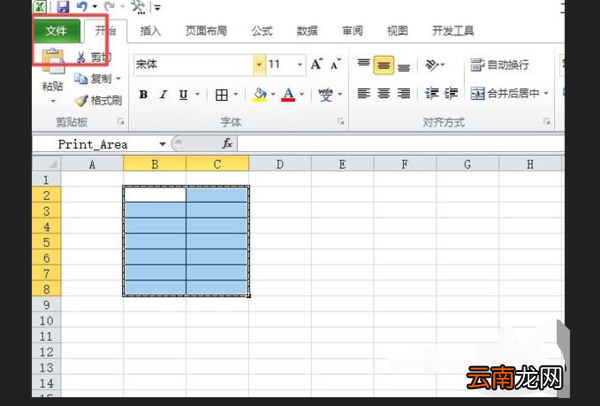This screenshot has height=406, width=600.
Task: Click inside the formula bar
Action: [400, 144]
